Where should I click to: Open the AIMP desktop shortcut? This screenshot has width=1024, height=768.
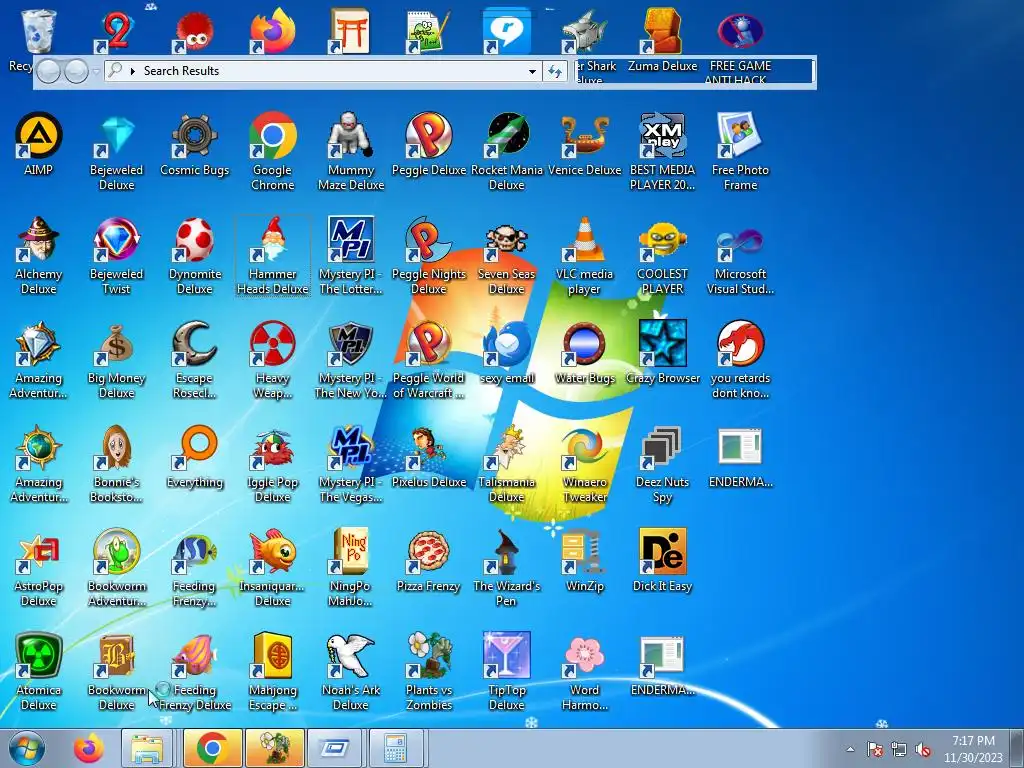(x=39, y=145)
